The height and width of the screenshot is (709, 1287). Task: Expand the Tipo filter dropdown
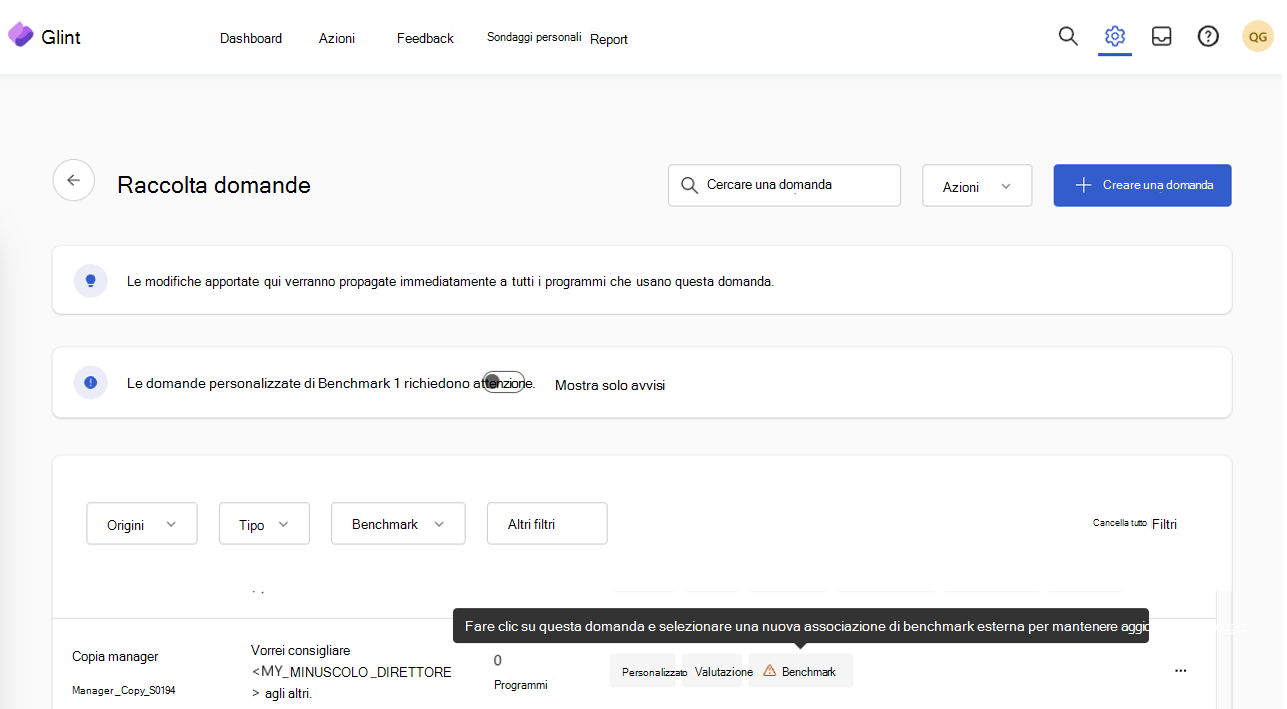[x=264, y=523]
